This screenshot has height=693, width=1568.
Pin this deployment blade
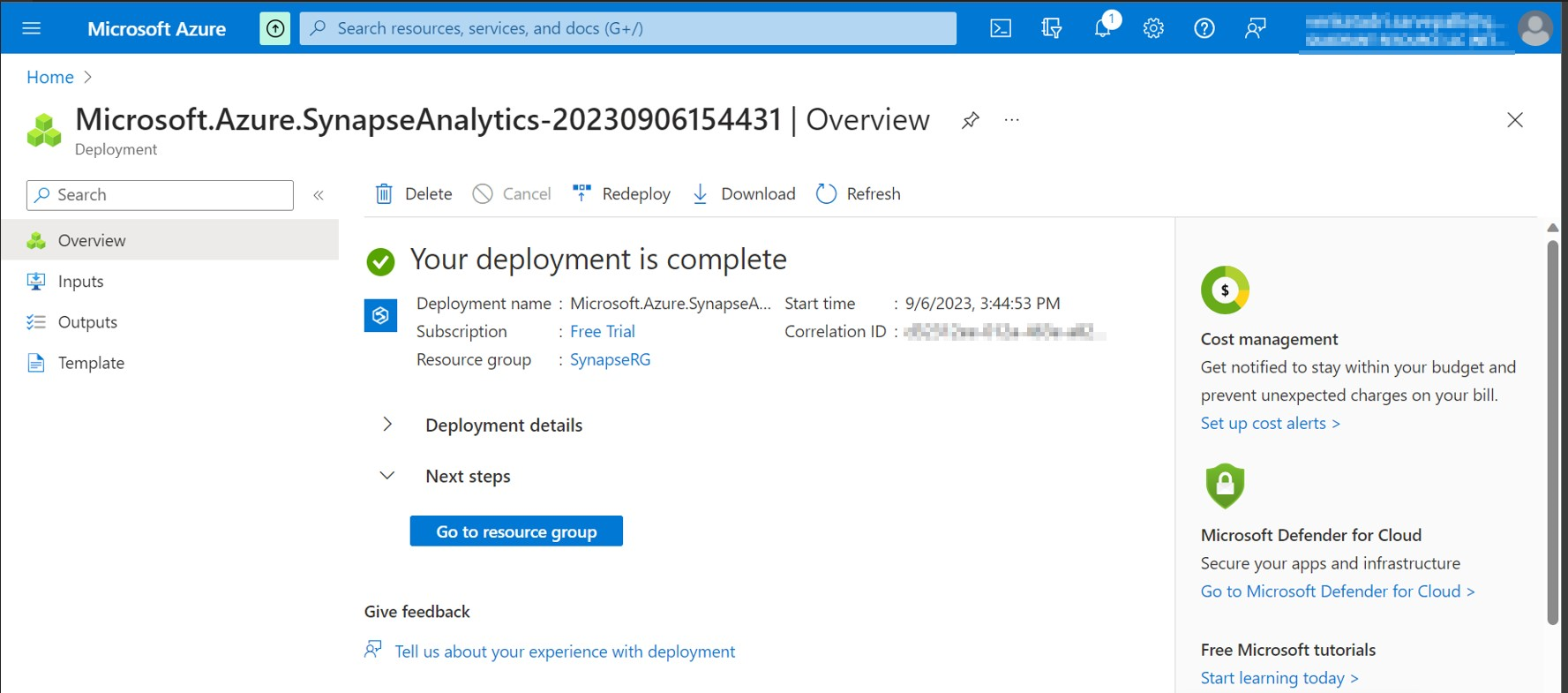click(x=971, y=120)
